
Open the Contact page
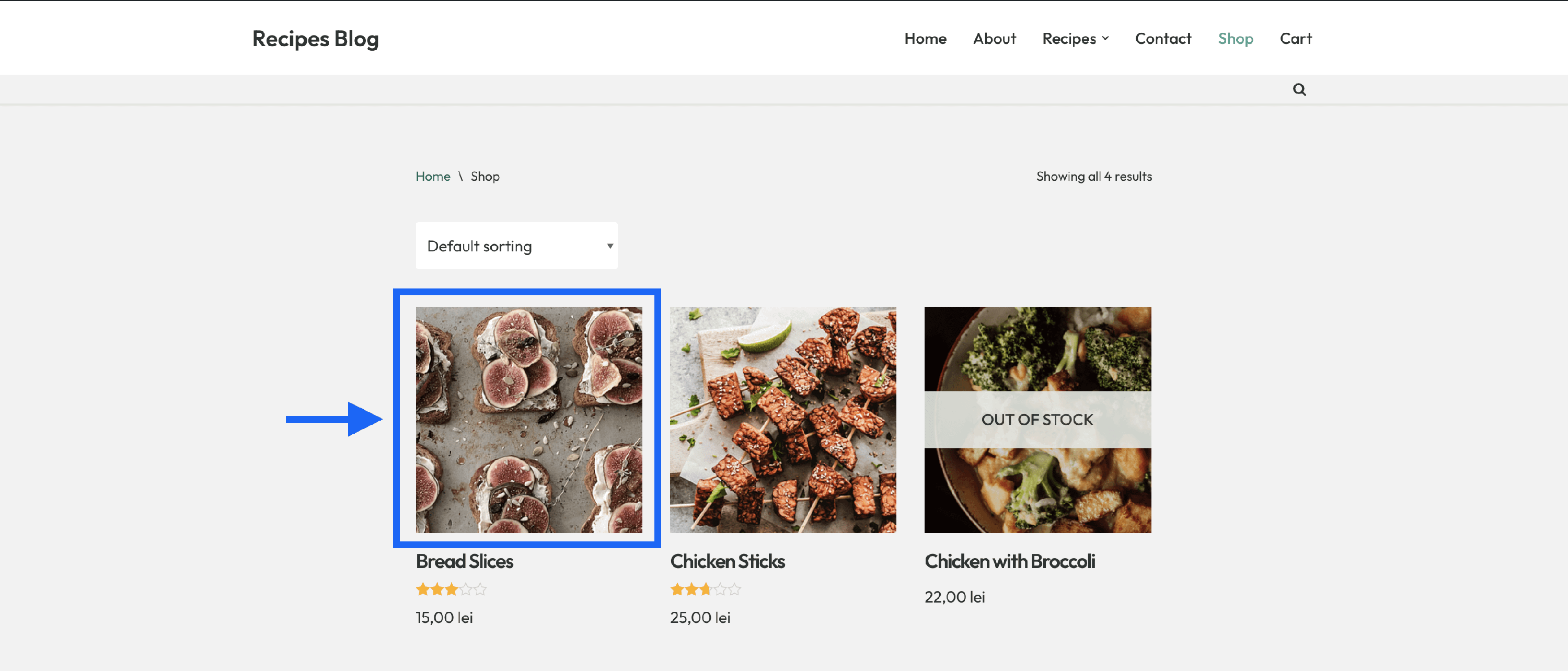point(1162,38)
